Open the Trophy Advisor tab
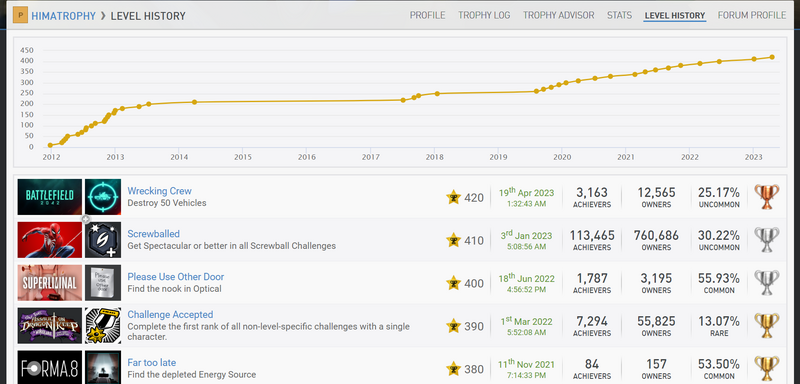The width and height of the screenshot is (800, 384). 558,15
